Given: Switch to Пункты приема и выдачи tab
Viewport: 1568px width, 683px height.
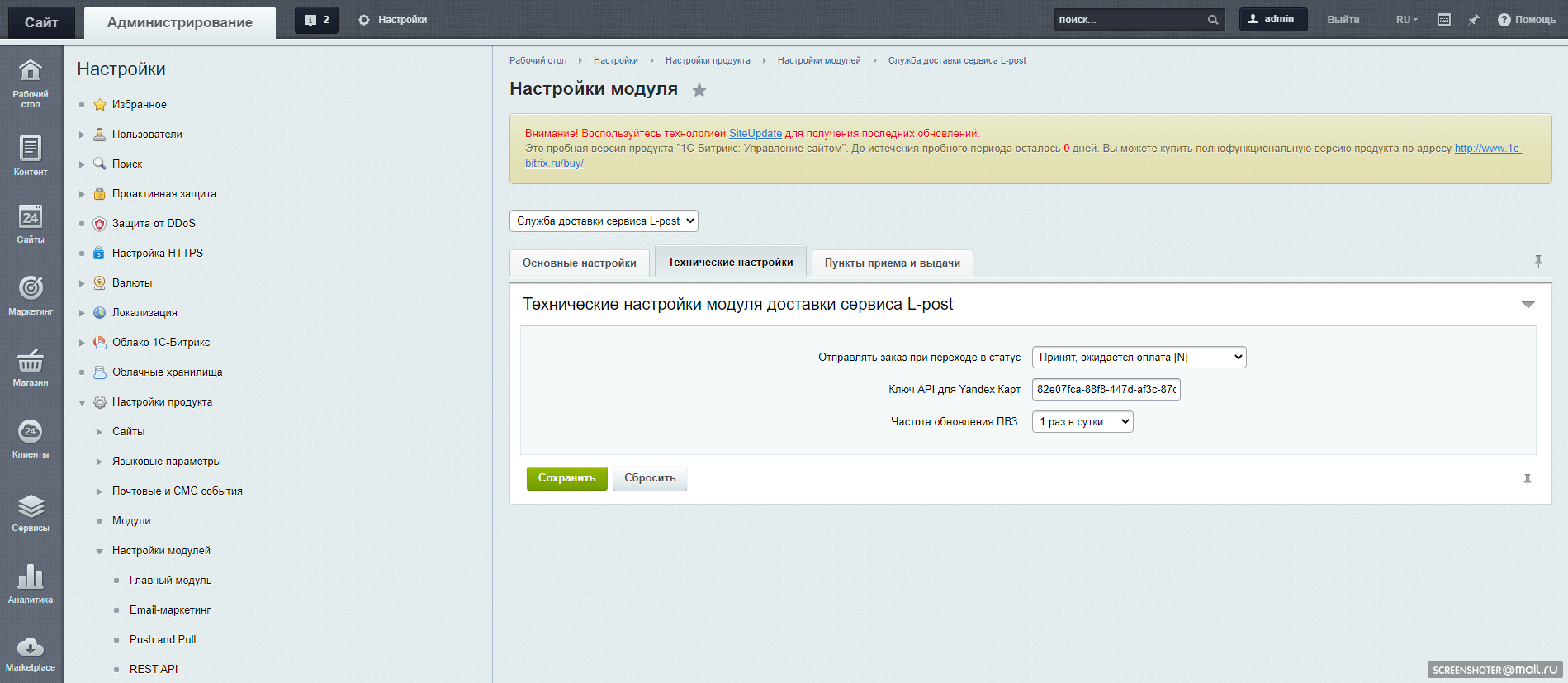Looking at the screenshot, I should tap(892, 263).
